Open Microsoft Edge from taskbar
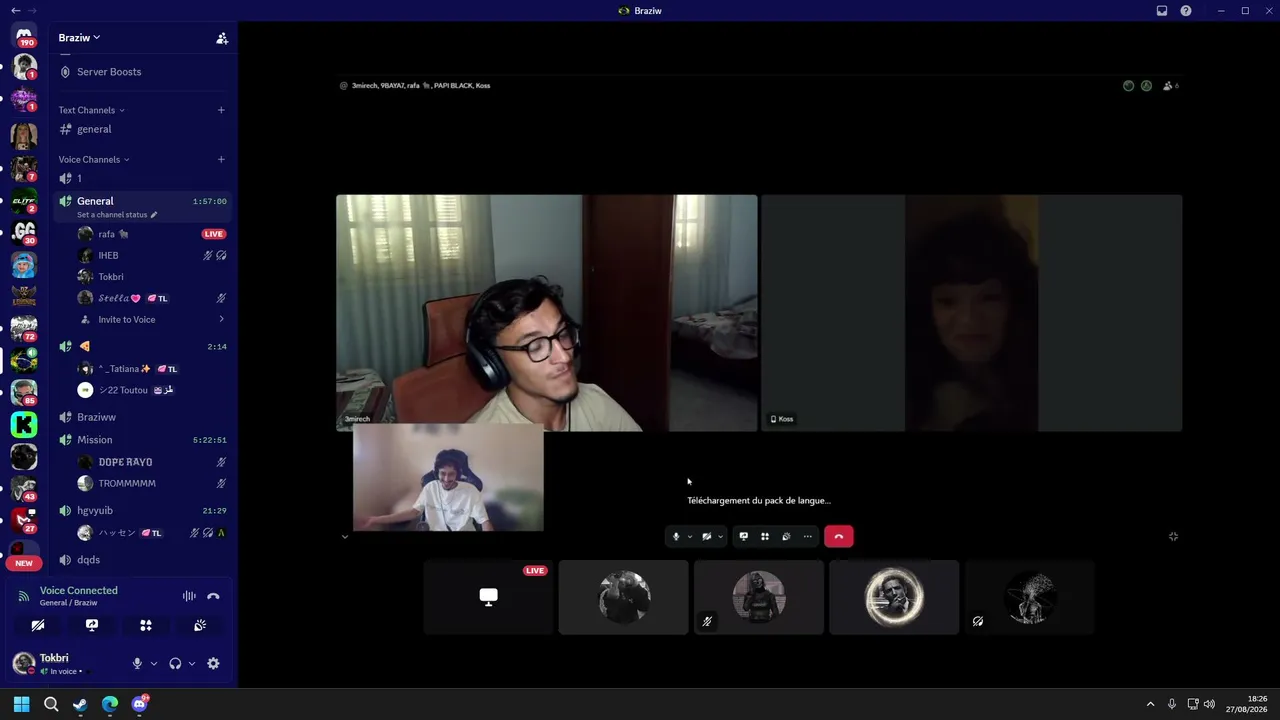Viewport: 1280px width, 720px height. 110,704
